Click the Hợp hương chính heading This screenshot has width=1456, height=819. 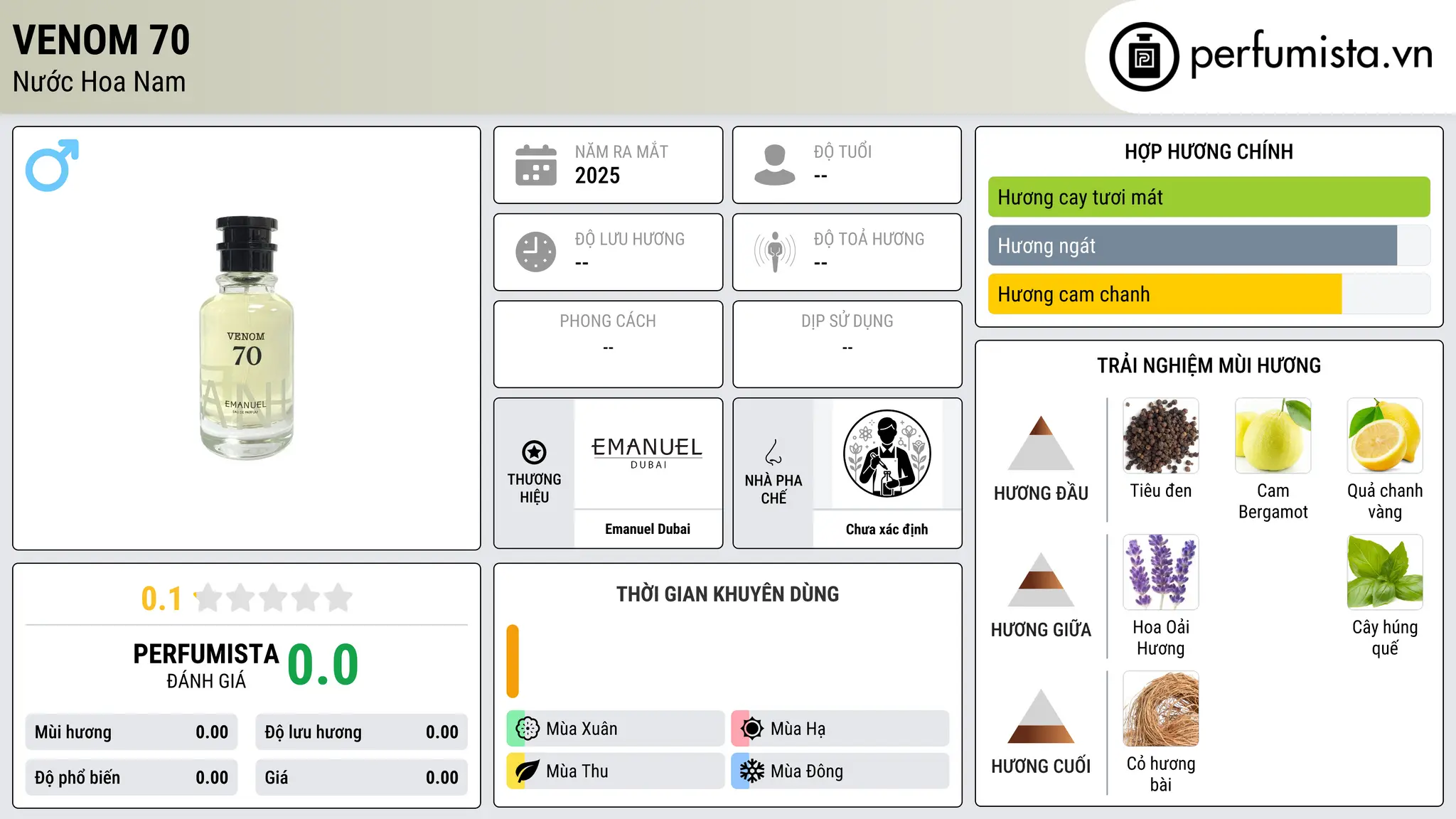[x=1209, y=151]
